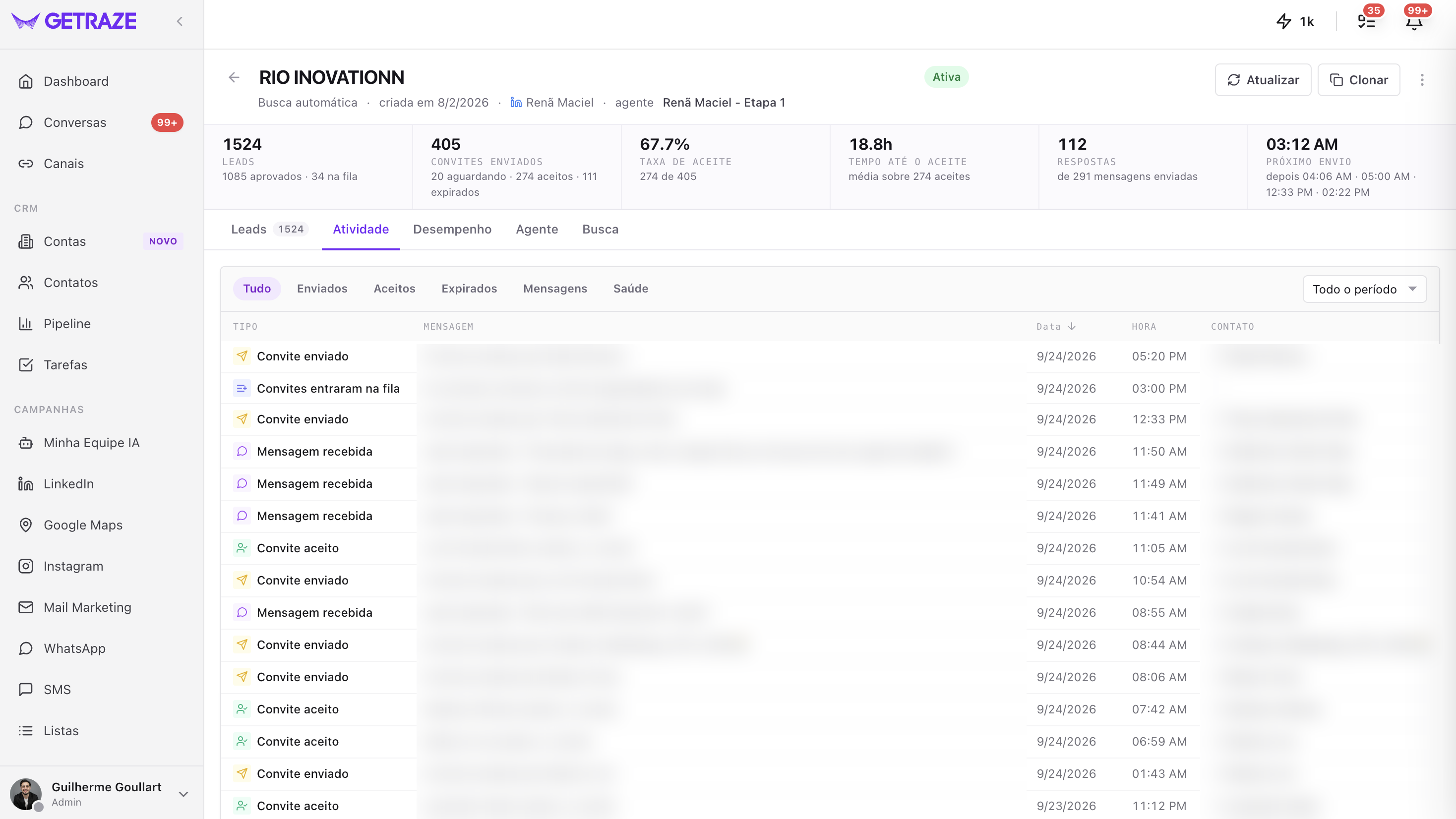1456x819 pixels.
Task: Open Minha Equipe IA robot icon
Action: click(x=25, y=443)
